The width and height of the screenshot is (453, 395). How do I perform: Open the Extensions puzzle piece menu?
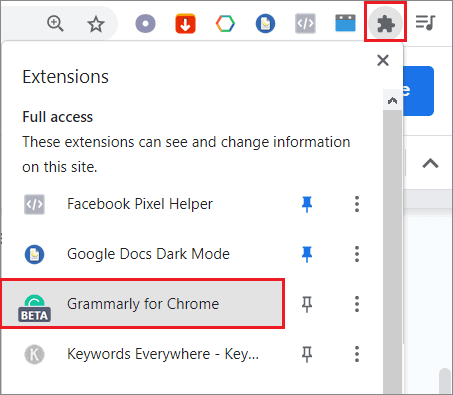385,23
